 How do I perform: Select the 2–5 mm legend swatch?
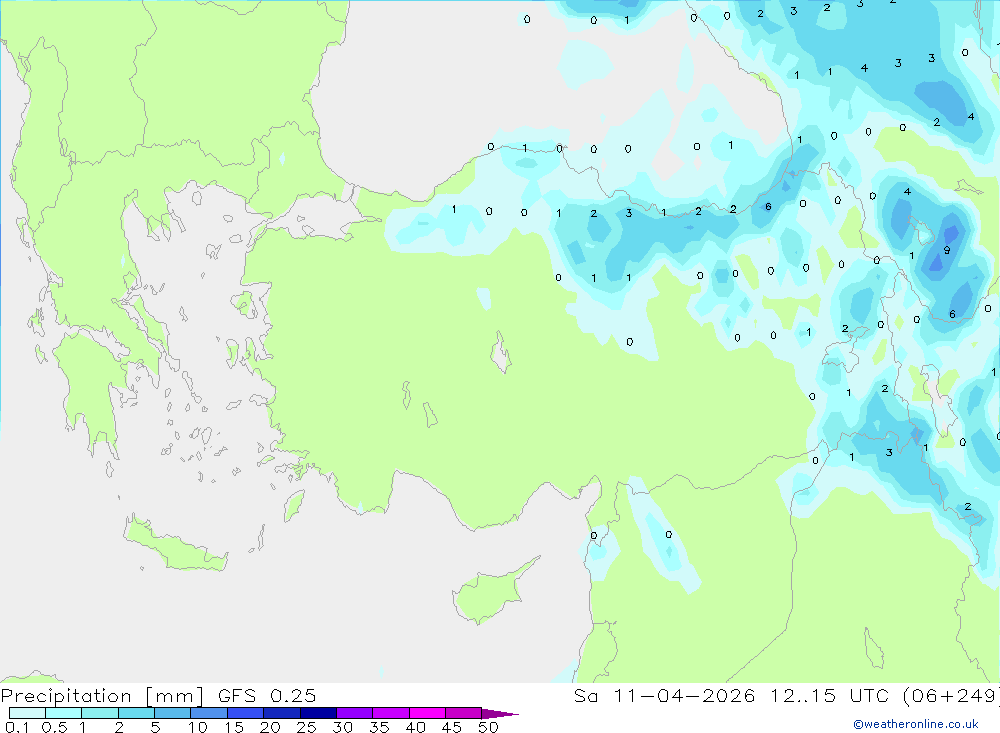click(136, 713)
